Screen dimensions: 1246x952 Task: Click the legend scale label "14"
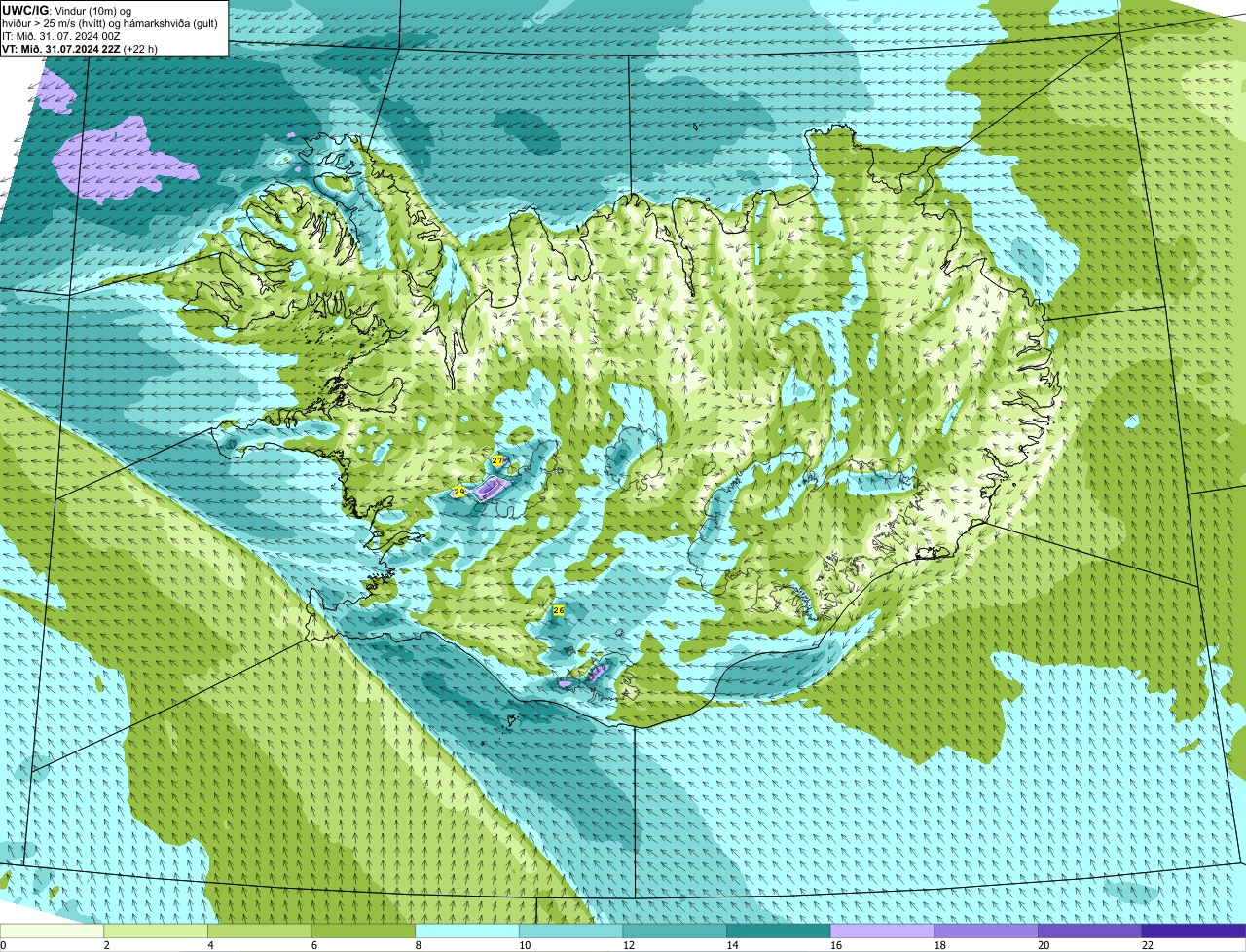732,945
